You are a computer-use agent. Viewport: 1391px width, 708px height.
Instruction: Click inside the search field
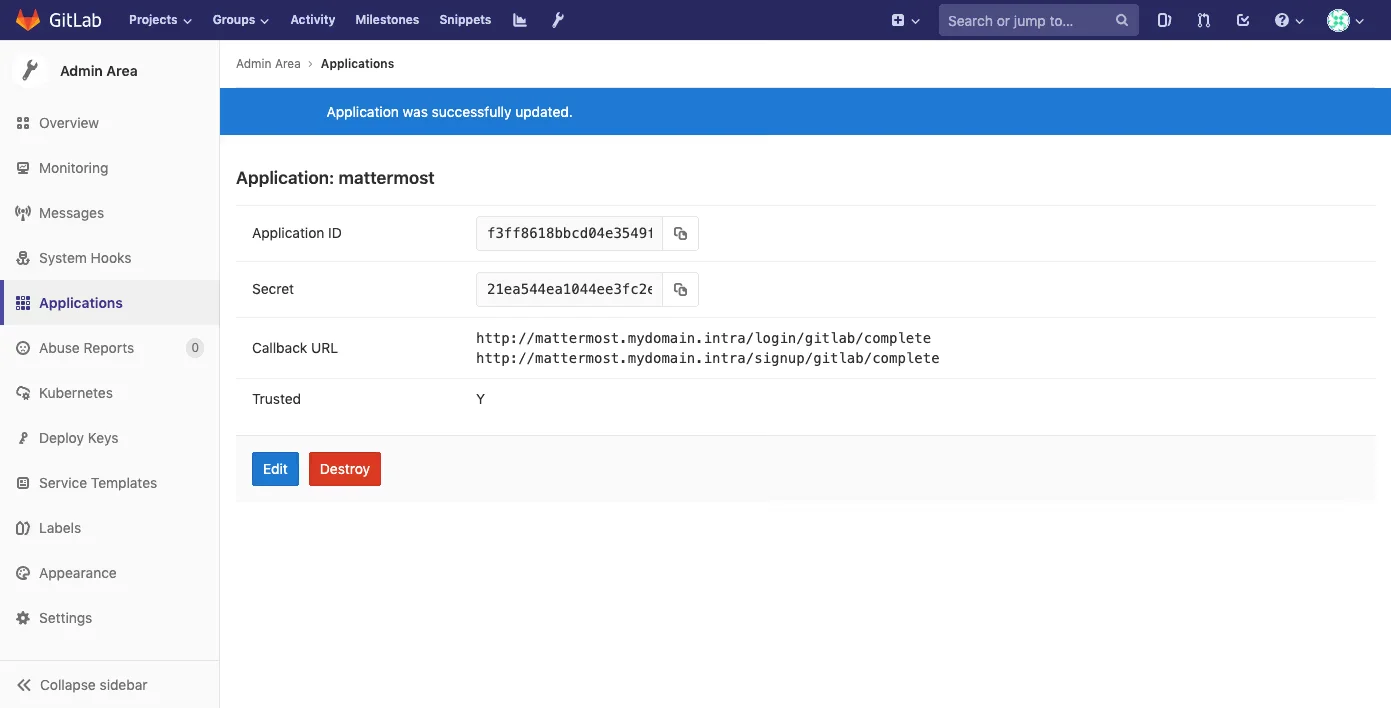pos(1030,19)
